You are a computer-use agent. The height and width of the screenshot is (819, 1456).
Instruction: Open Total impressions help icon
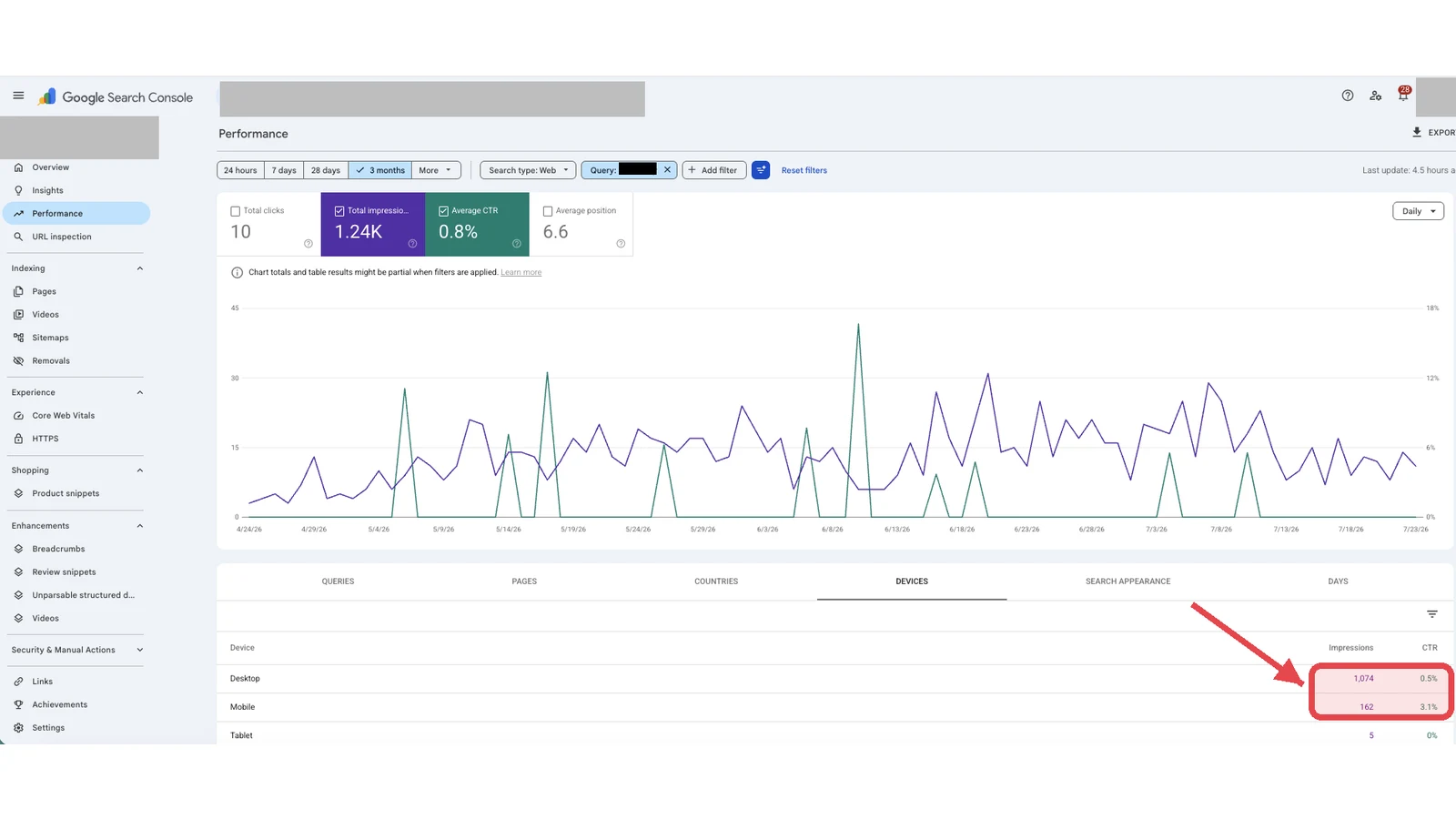point(412,244)
